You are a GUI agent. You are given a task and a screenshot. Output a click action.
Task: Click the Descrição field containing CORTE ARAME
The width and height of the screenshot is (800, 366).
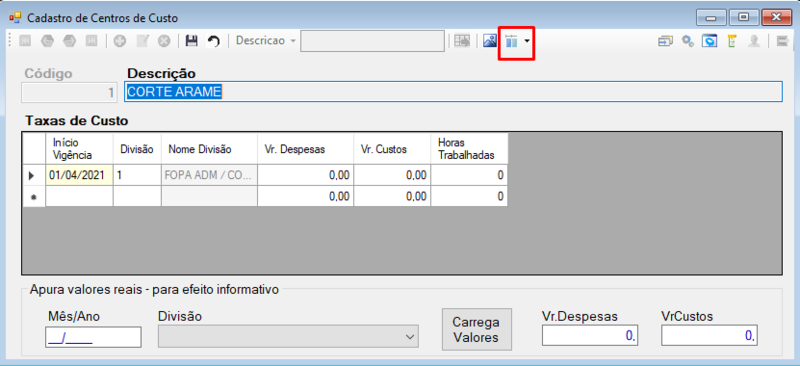[x=453, y=92]
